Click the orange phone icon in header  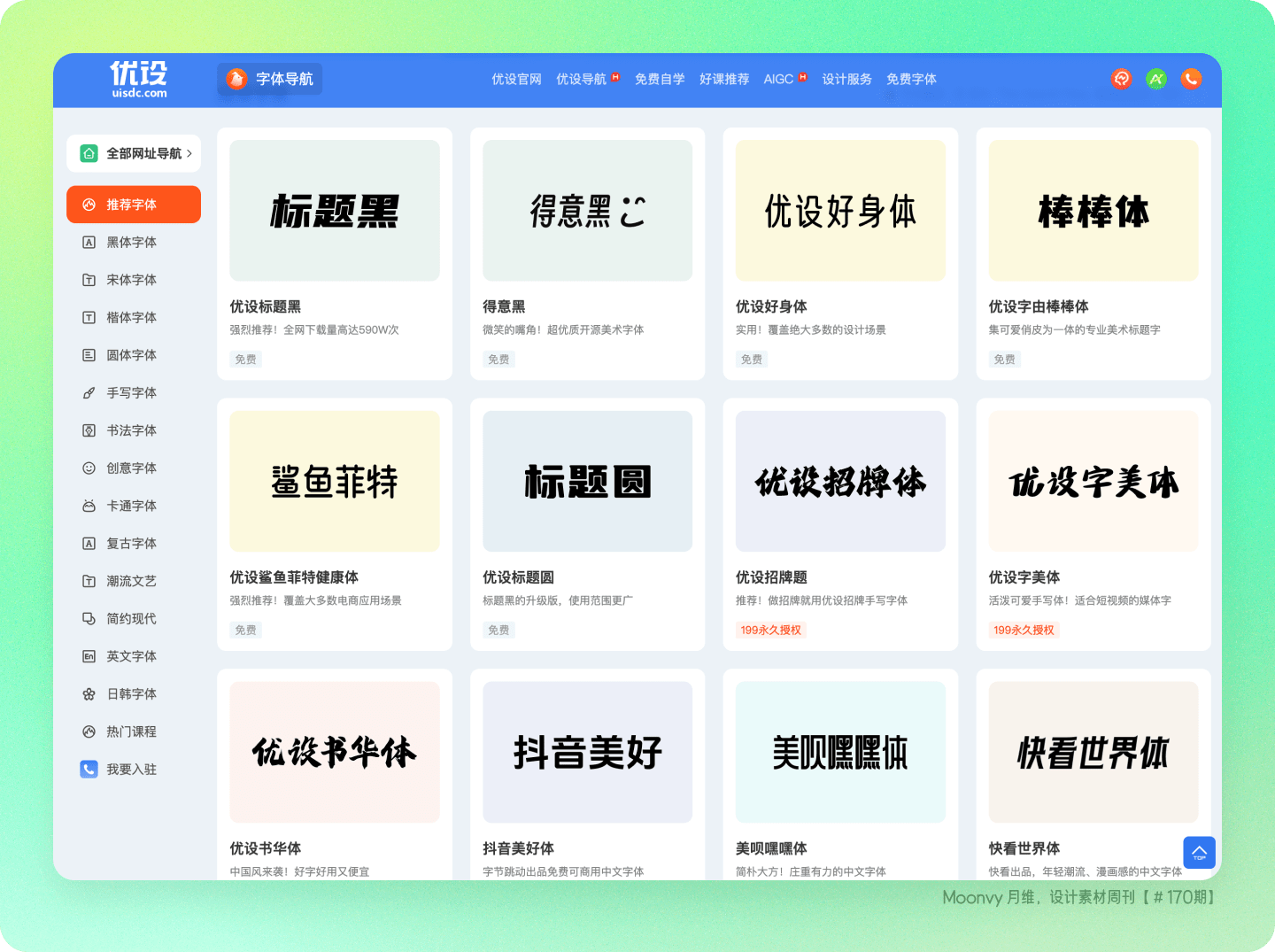[x=1192, y=79]
